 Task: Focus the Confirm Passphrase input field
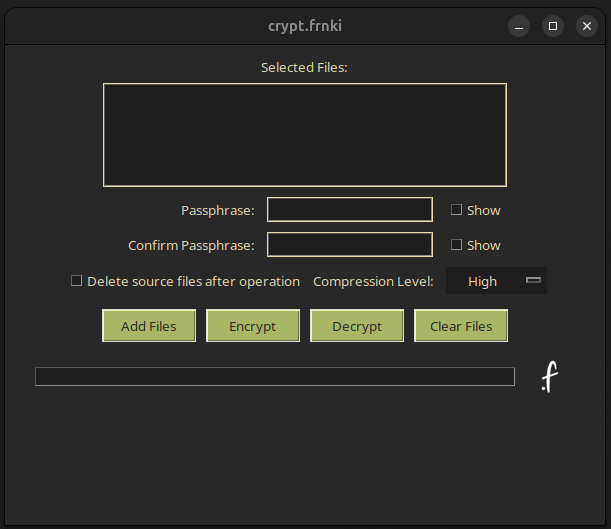(x=349, y=245)
